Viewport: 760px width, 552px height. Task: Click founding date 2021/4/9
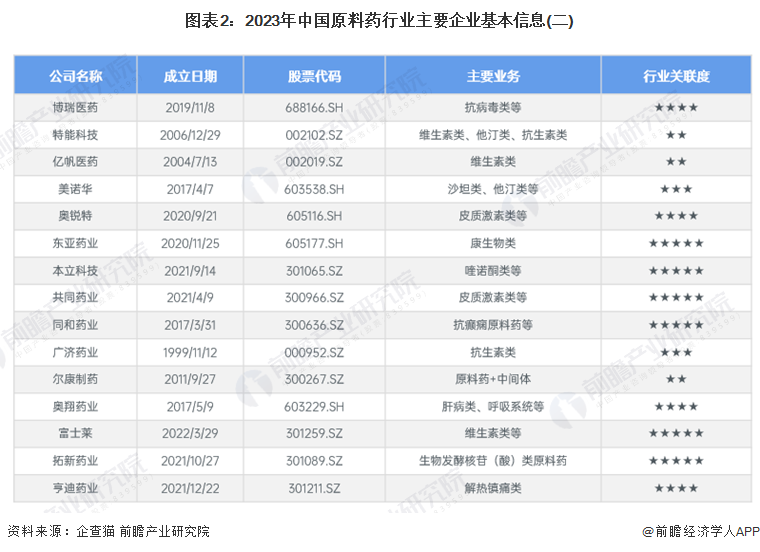point(190,298)
